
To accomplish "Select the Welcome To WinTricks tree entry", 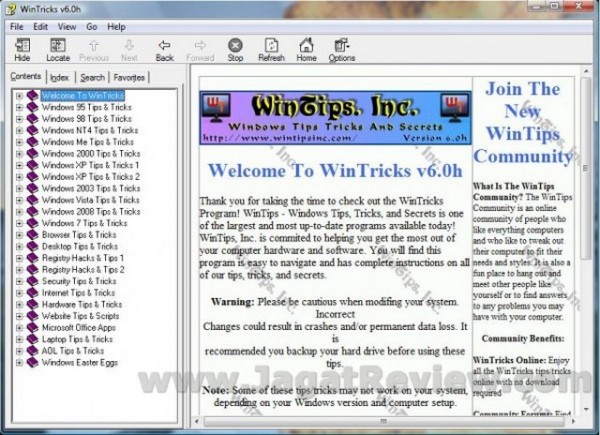I will [83, 96].
